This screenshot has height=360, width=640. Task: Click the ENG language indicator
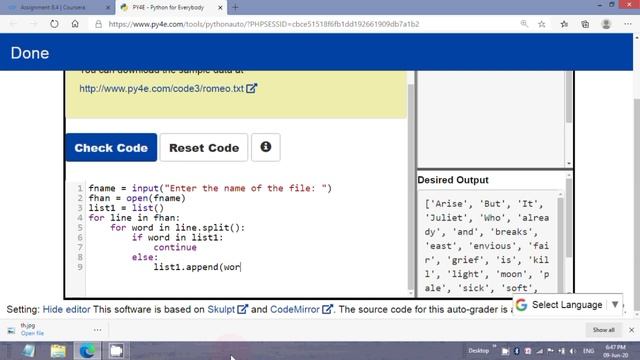pyautogui.click(x=588, y=351)
